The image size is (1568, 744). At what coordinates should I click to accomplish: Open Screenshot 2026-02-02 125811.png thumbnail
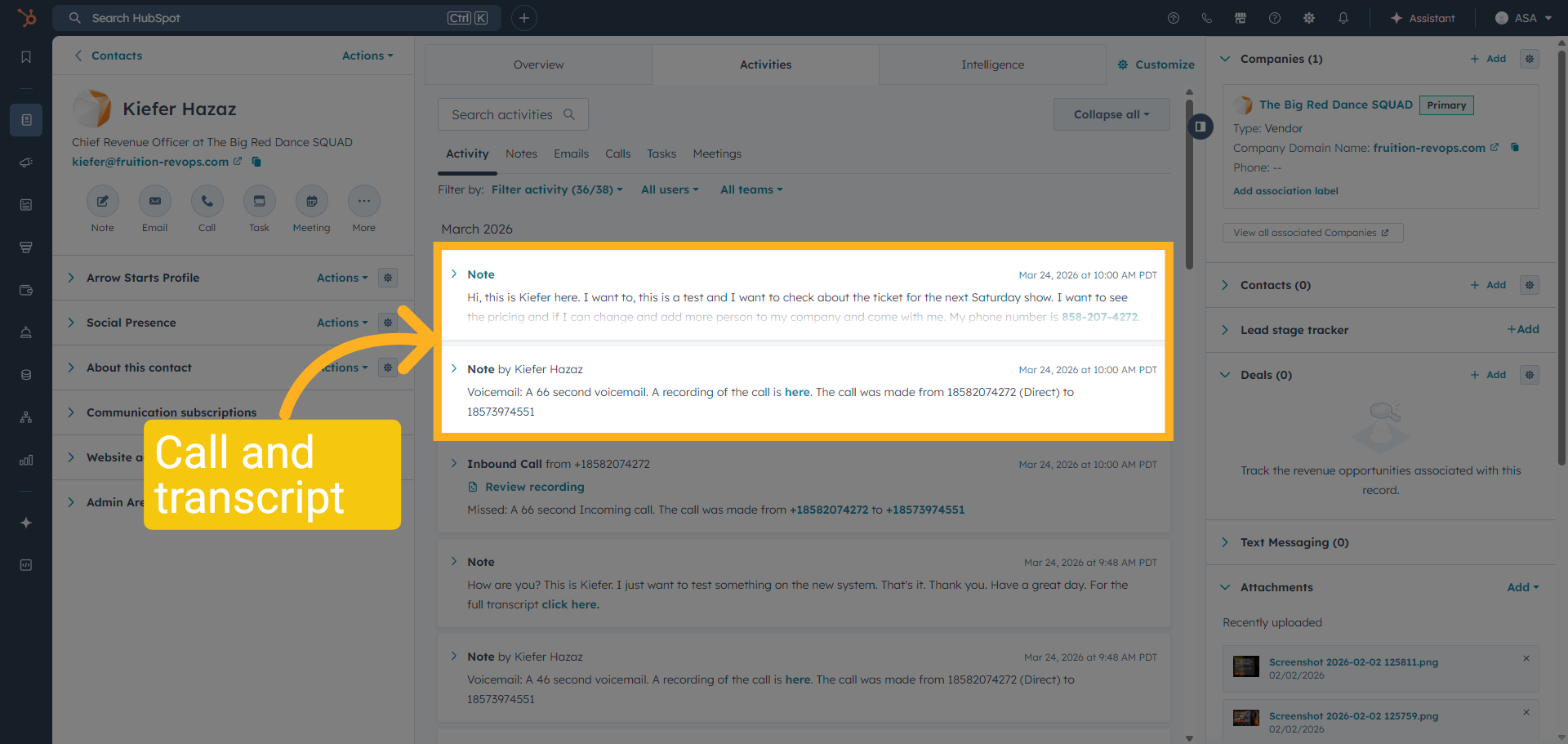click(x=1245, y=666)
